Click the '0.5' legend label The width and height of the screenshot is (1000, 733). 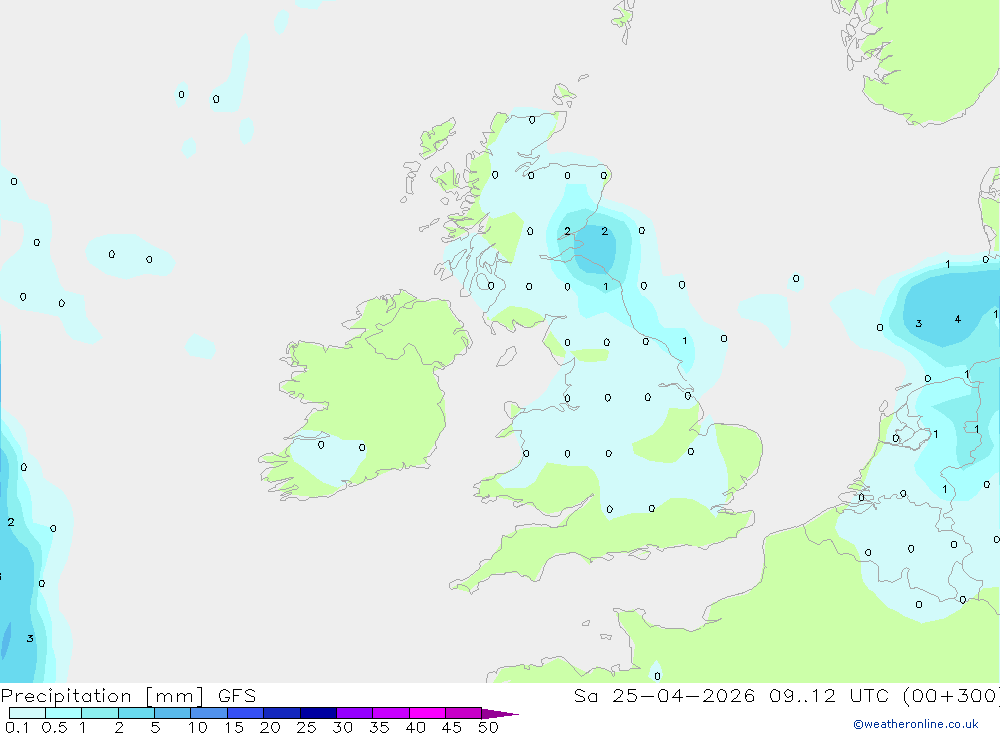[x=54, y=727]
